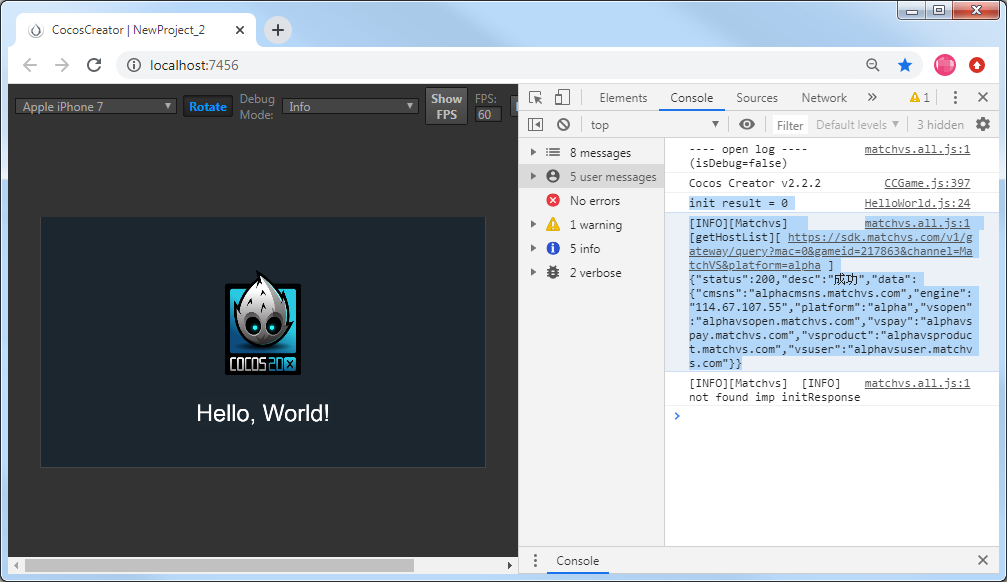Click the 8 messages list icon
Screen dimensions: 1007x582
pyautogui.click(x=553, y=152)
